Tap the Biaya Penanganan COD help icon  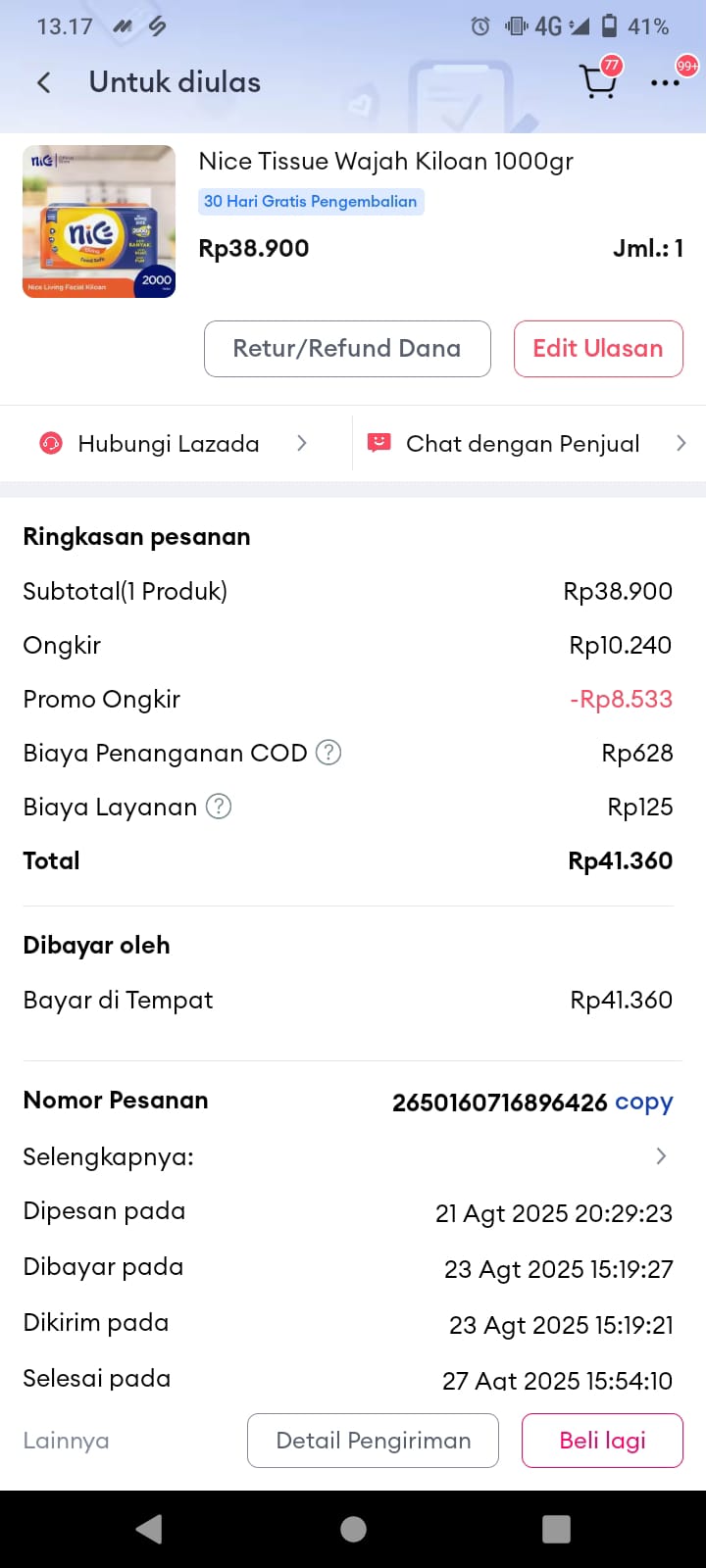[x=328, y=753]
